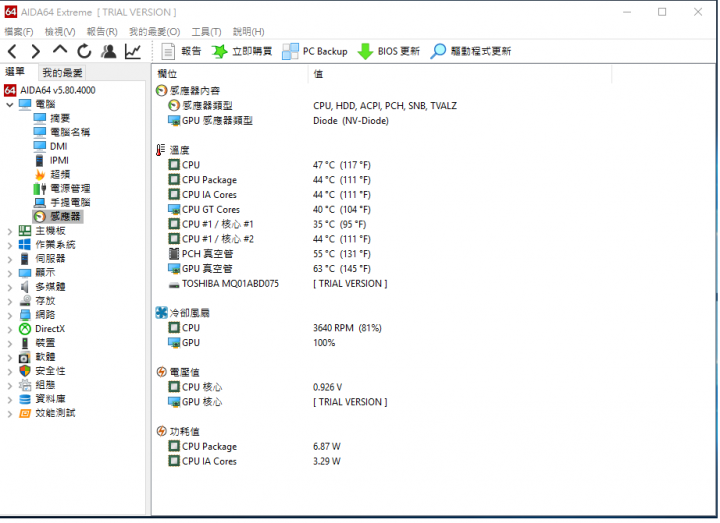Select 電源管理 item

coord(62,189)
